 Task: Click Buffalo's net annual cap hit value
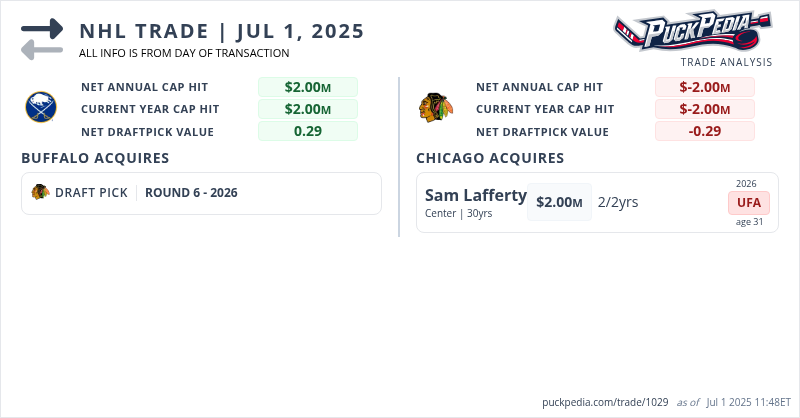[x=307, y=87]
